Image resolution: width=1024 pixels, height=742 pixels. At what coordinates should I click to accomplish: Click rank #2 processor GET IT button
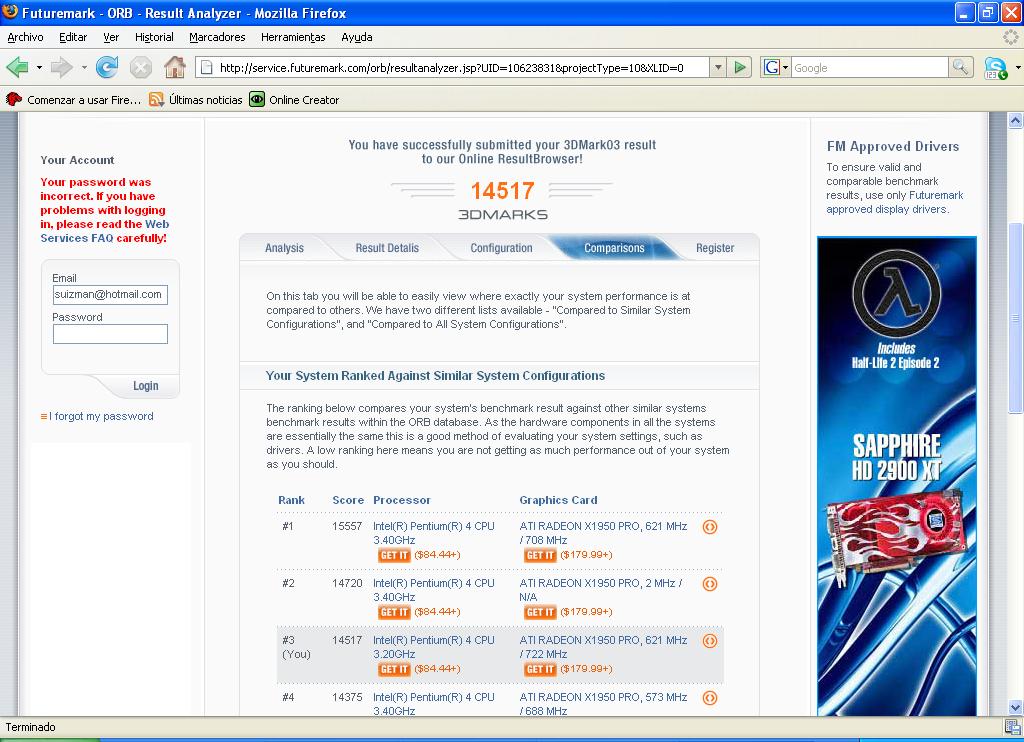(394, 612)
